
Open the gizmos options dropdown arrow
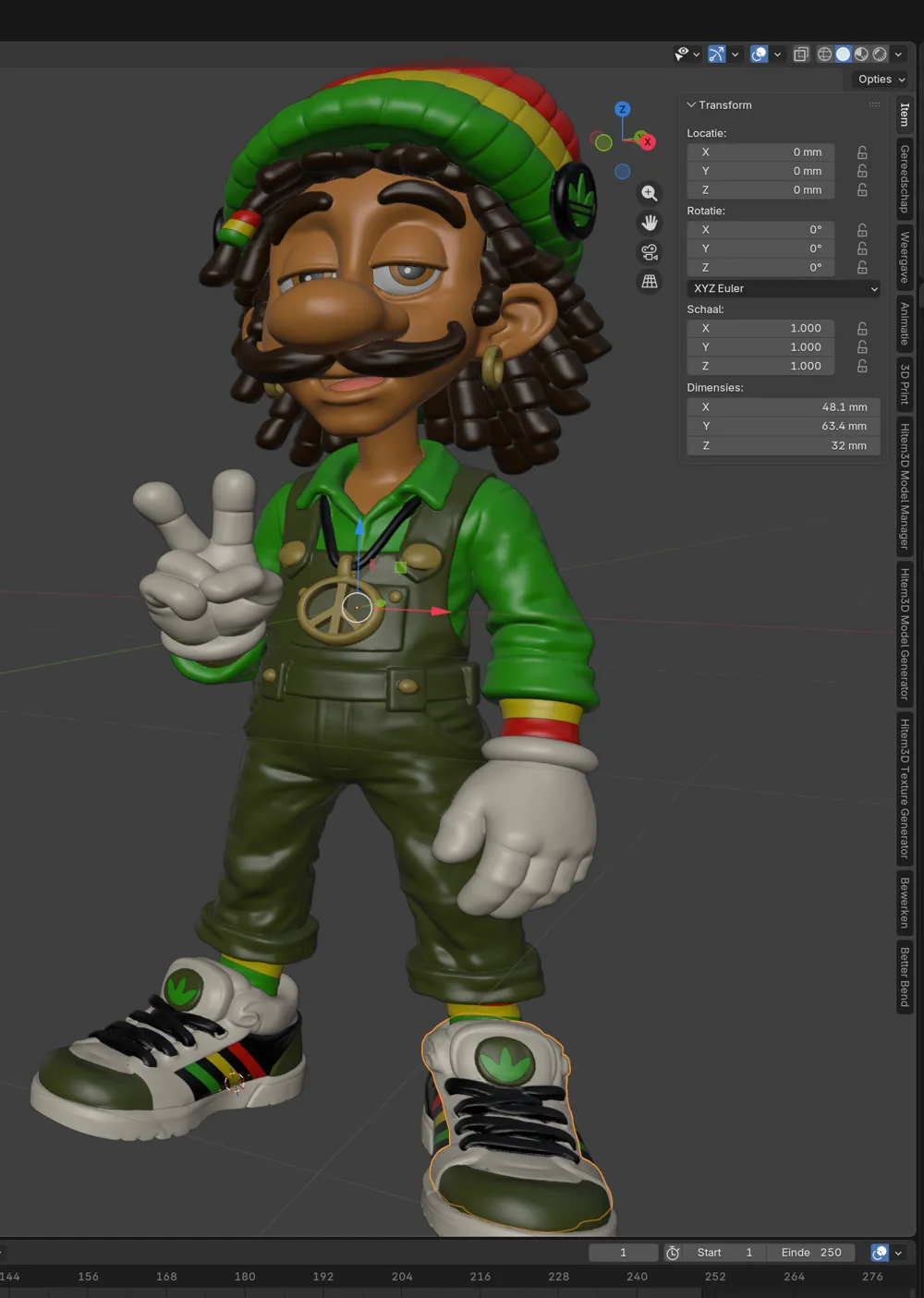click(736, 55)
